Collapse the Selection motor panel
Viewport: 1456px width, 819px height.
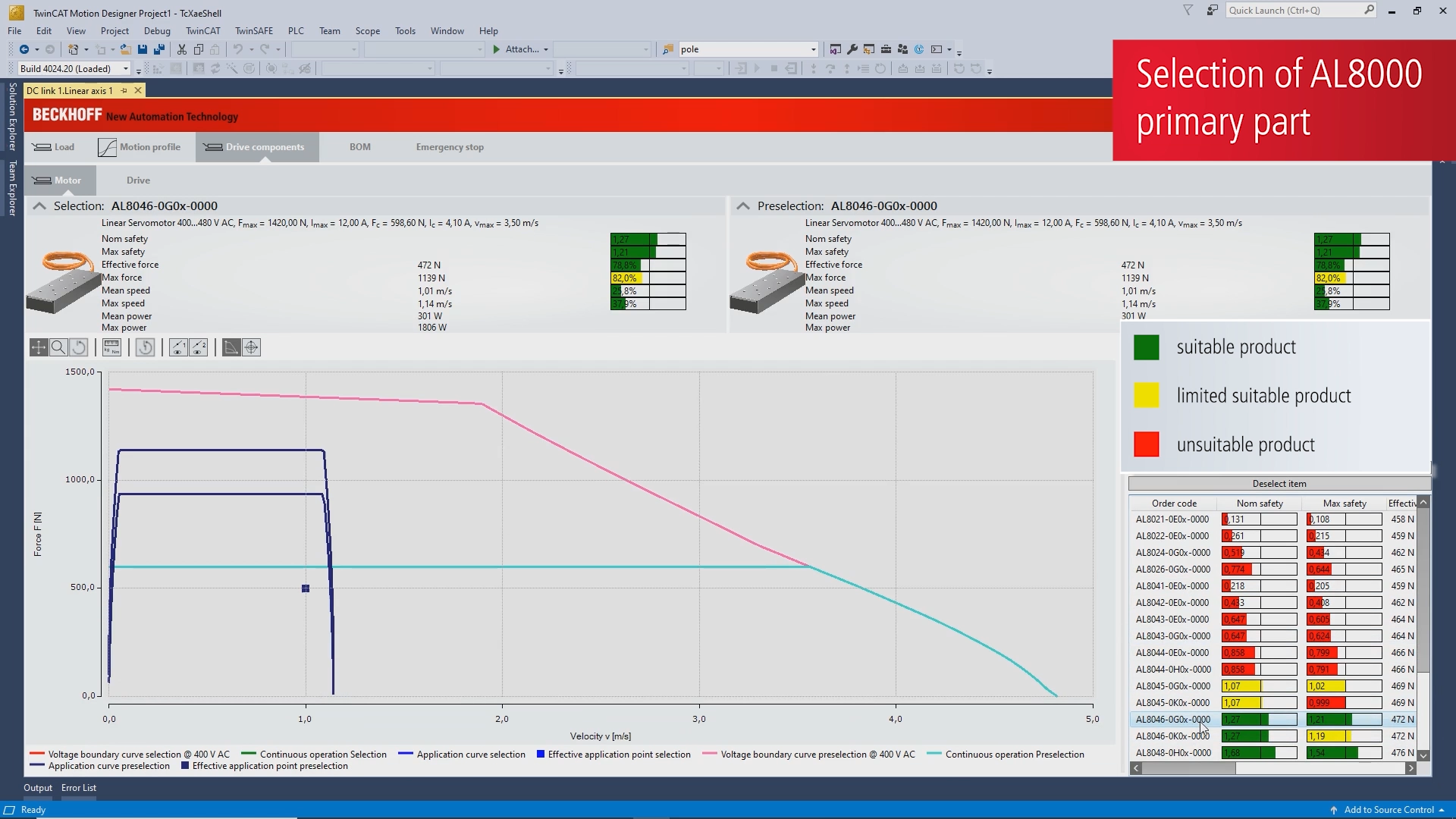(39, 206)
